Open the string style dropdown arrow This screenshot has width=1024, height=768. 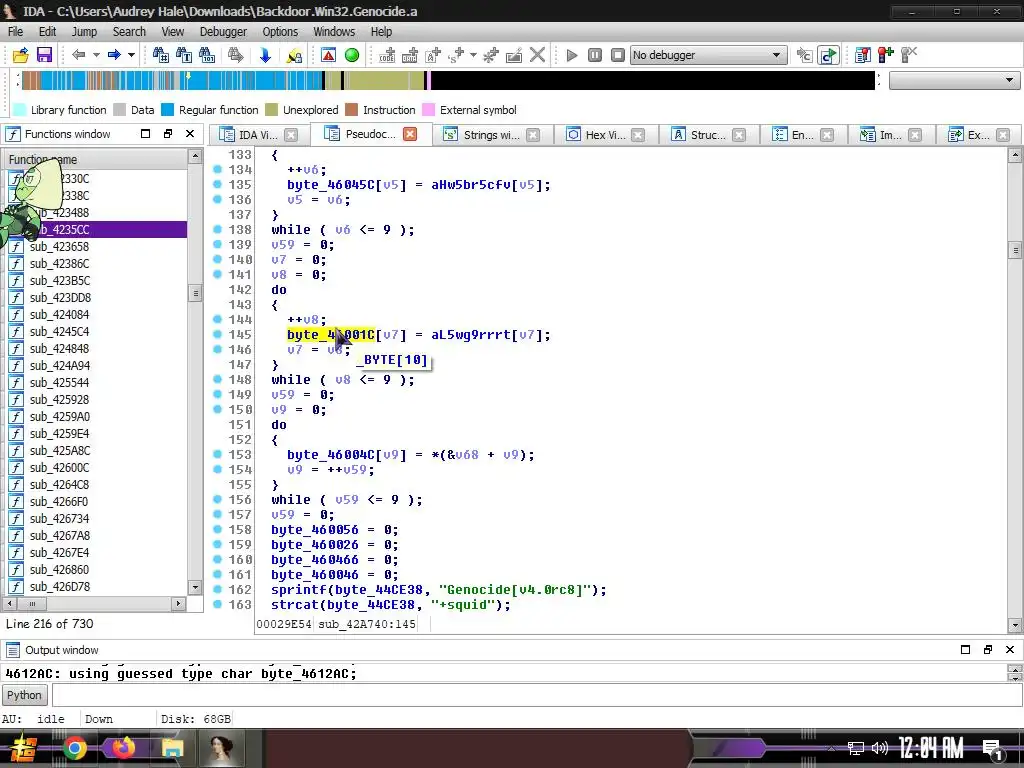[x=473, y=55]
